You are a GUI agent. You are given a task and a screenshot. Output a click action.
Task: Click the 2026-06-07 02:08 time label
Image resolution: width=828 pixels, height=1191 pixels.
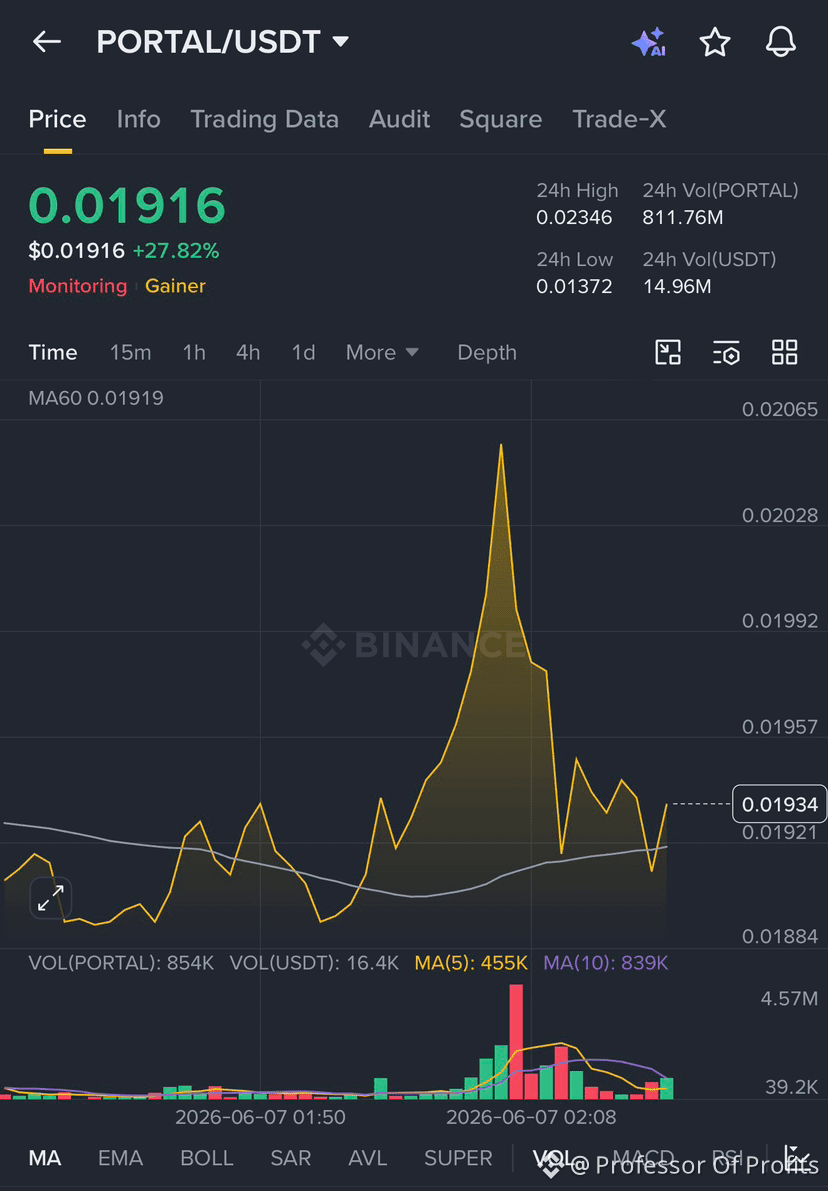tap(531, 1117)
